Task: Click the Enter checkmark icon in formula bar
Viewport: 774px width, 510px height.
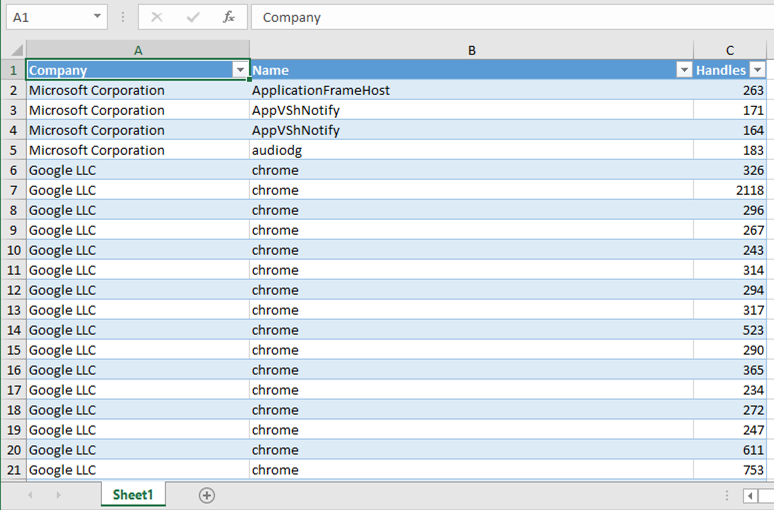Action: tap(193, 17)
